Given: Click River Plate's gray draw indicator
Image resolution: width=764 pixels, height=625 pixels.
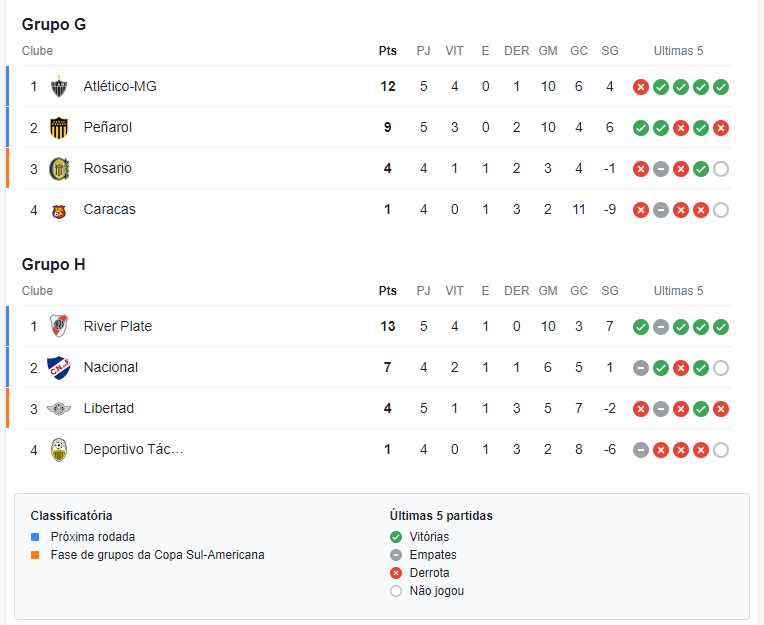Looking at the screenshot, I should [661, 327].
